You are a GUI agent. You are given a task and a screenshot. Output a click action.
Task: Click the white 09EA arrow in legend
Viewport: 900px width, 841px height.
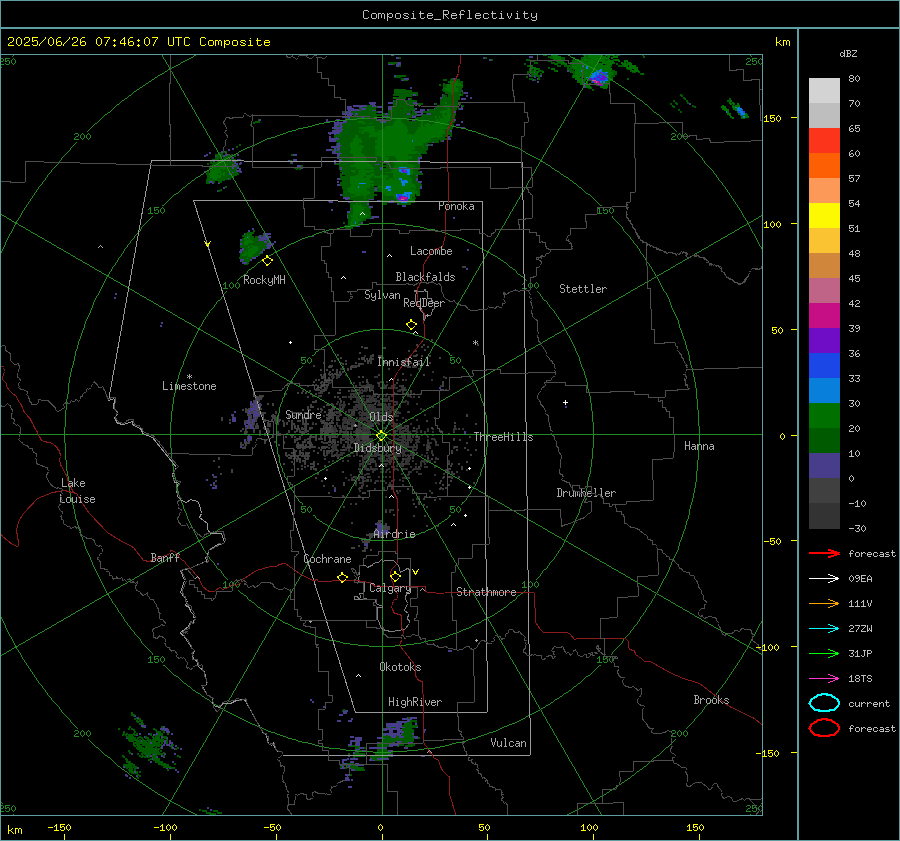(824, 579)
